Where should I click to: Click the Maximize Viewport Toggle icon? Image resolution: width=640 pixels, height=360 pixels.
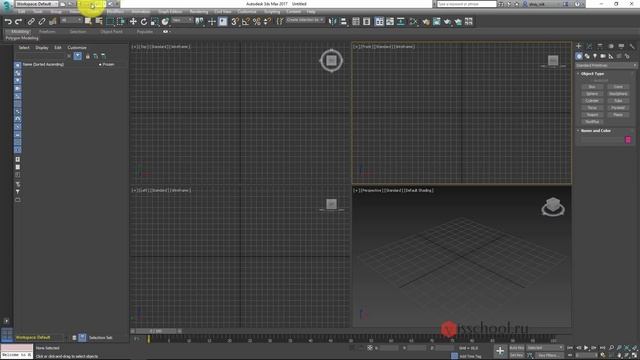pos(635,356)
